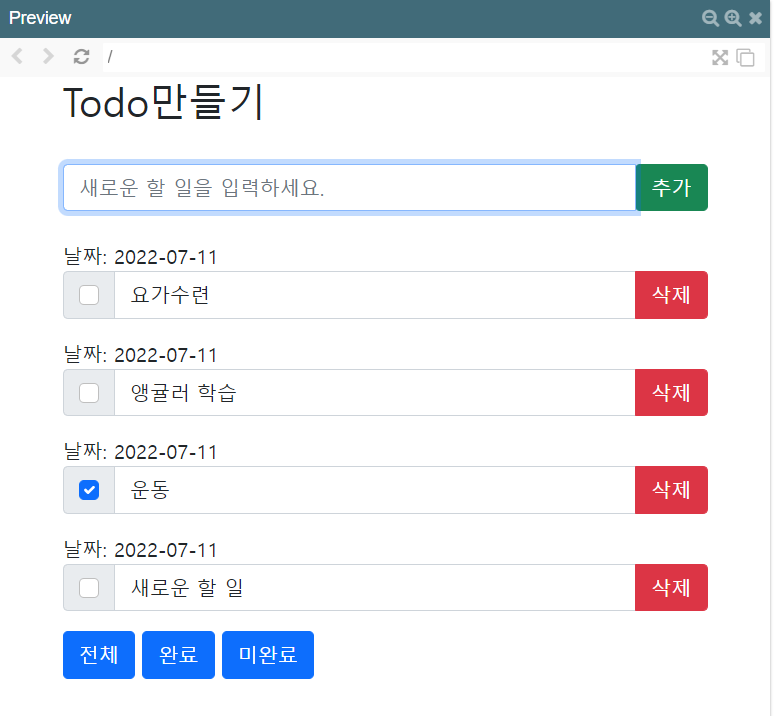Image resolution: width=775 pixels, height=716 pixels.
Task: Filter todos by 완료
Action: (x=178, y=655)
